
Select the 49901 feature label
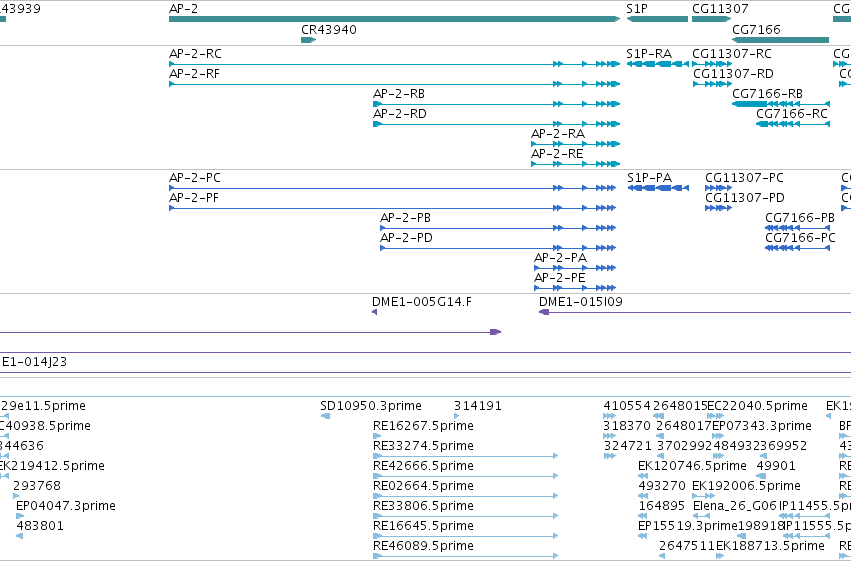(x=776, y=466)
